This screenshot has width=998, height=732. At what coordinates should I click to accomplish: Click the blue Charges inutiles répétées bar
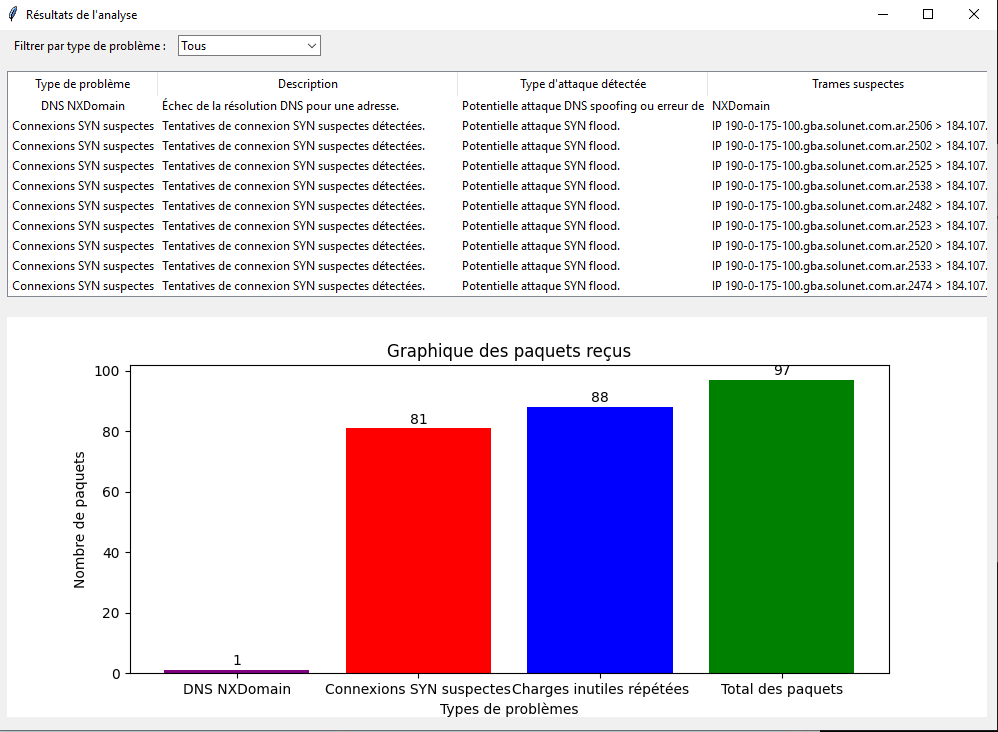coord(600,540)
